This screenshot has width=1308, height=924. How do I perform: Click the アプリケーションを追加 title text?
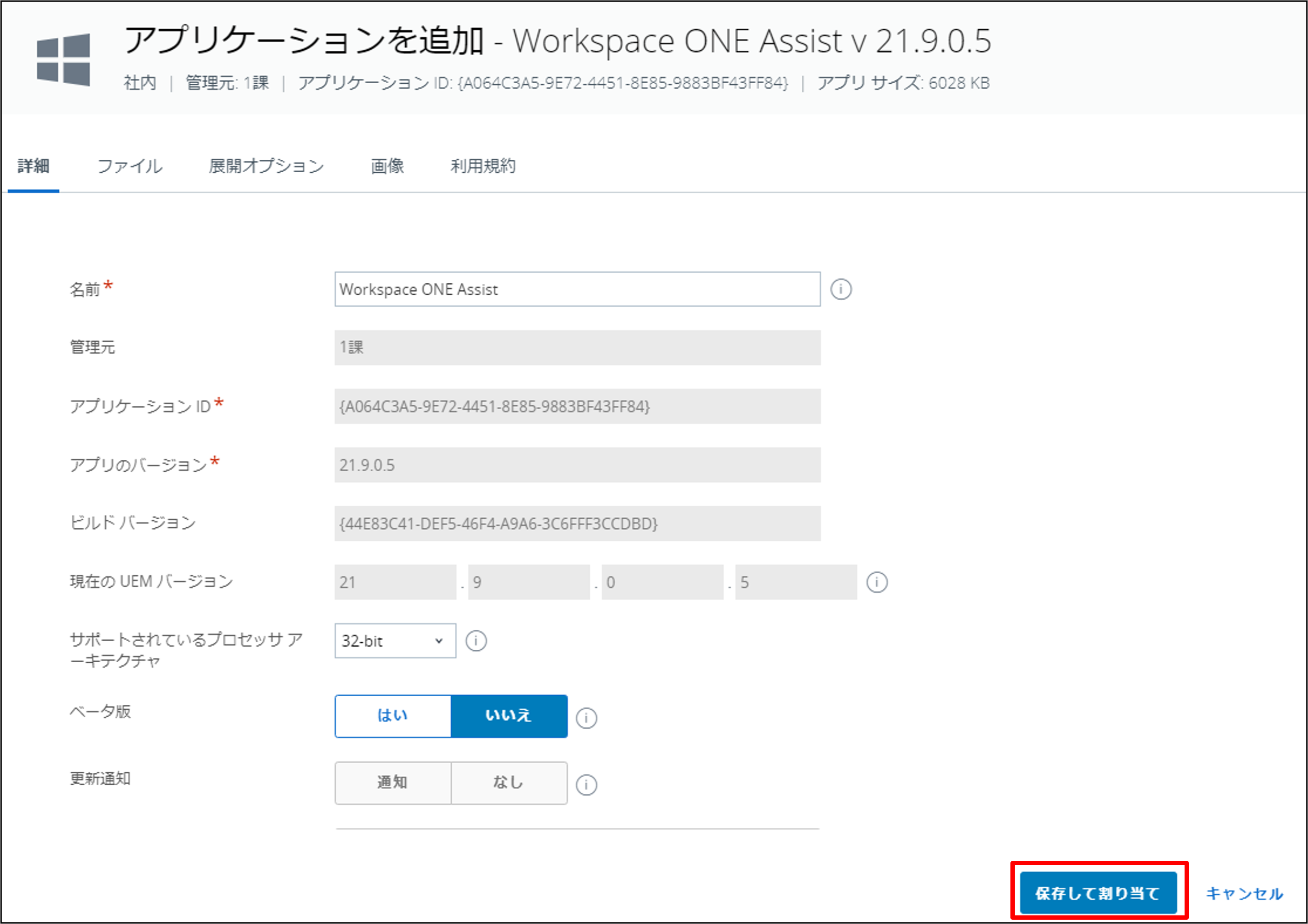point(304,41)
